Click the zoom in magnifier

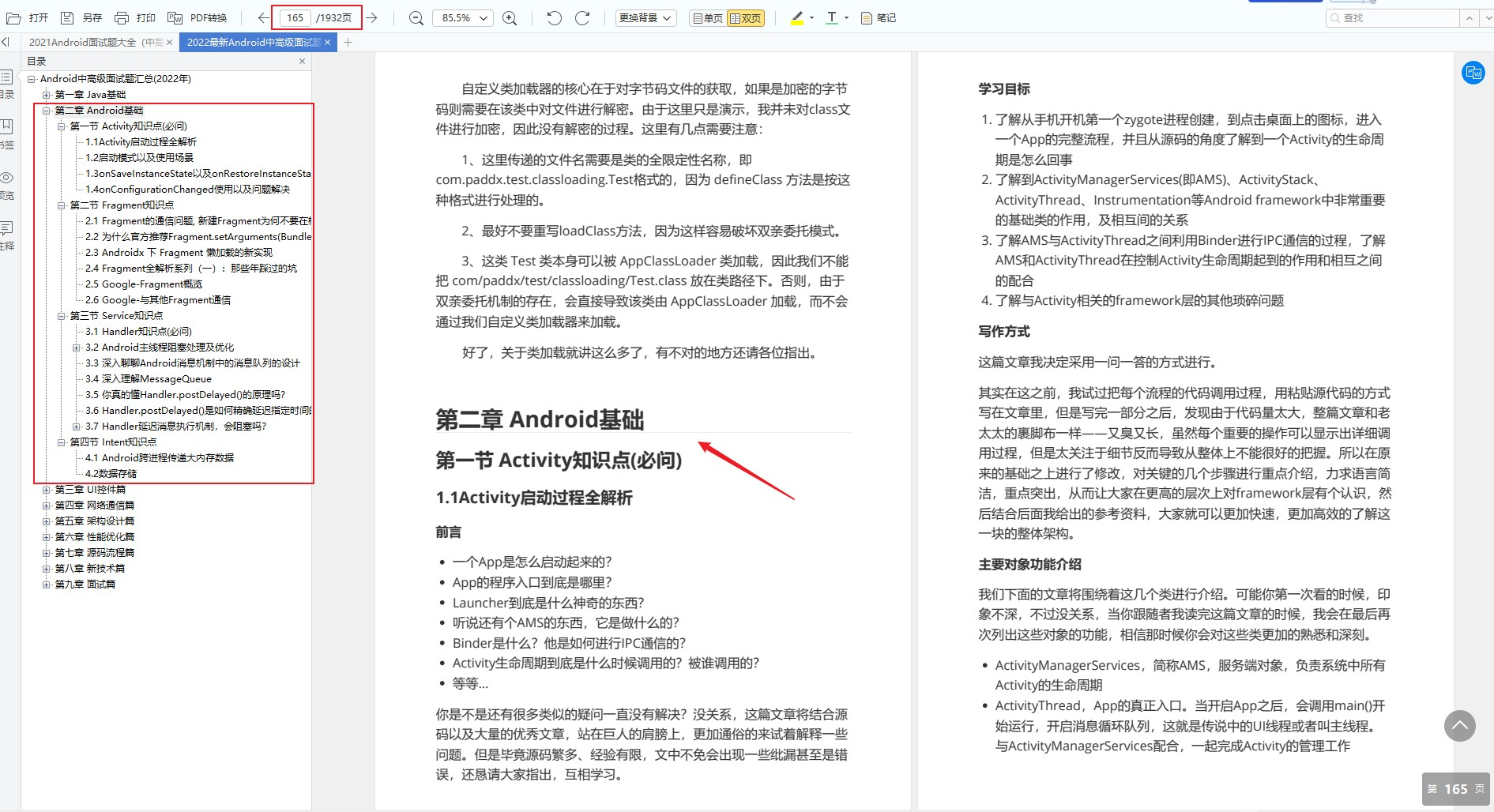510,17
